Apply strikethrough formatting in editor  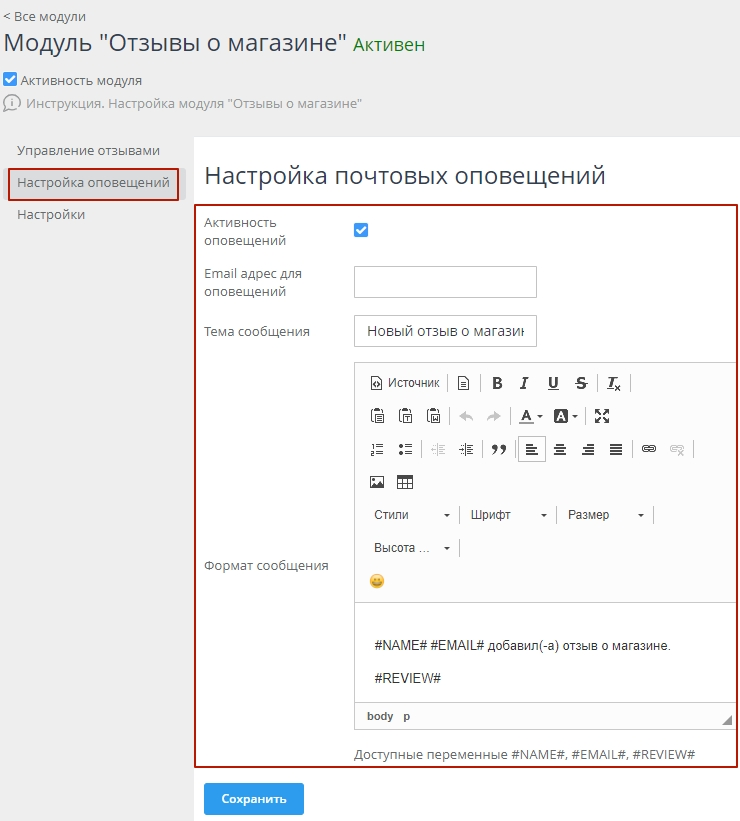tap(581, 383)
